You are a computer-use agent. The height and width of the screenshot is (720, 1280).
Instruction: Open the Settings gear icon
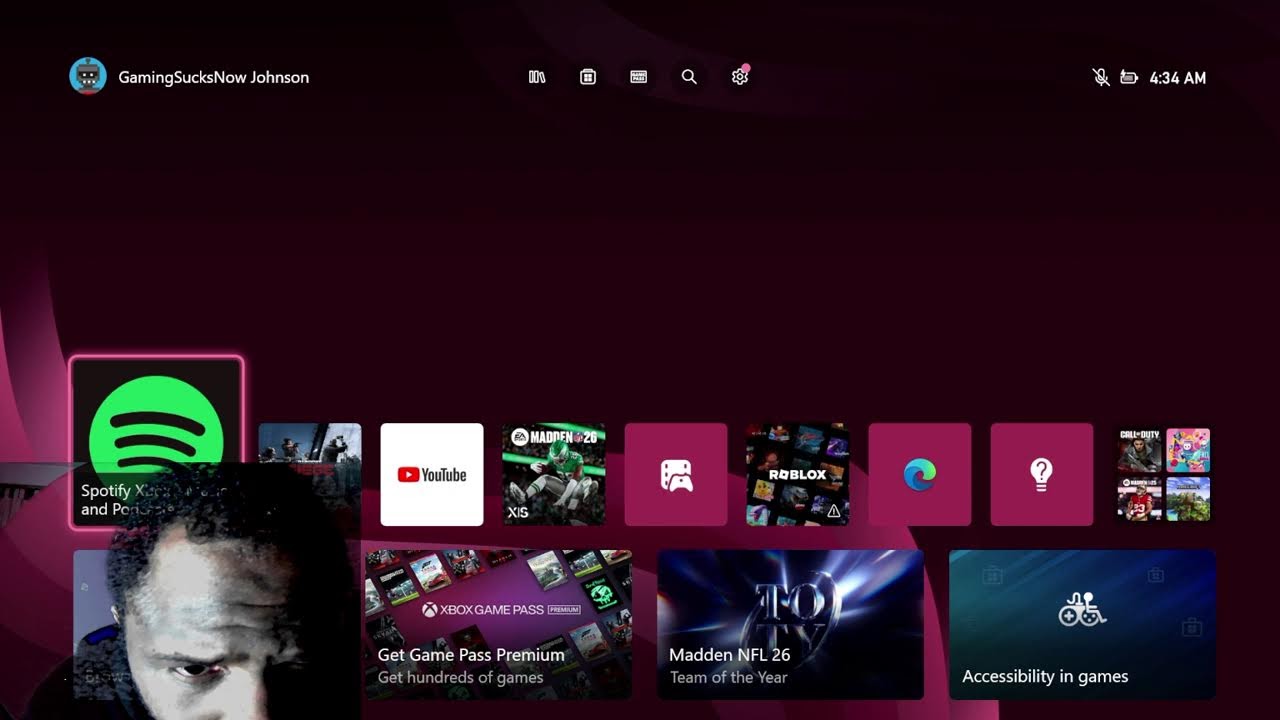coord(740,77)
